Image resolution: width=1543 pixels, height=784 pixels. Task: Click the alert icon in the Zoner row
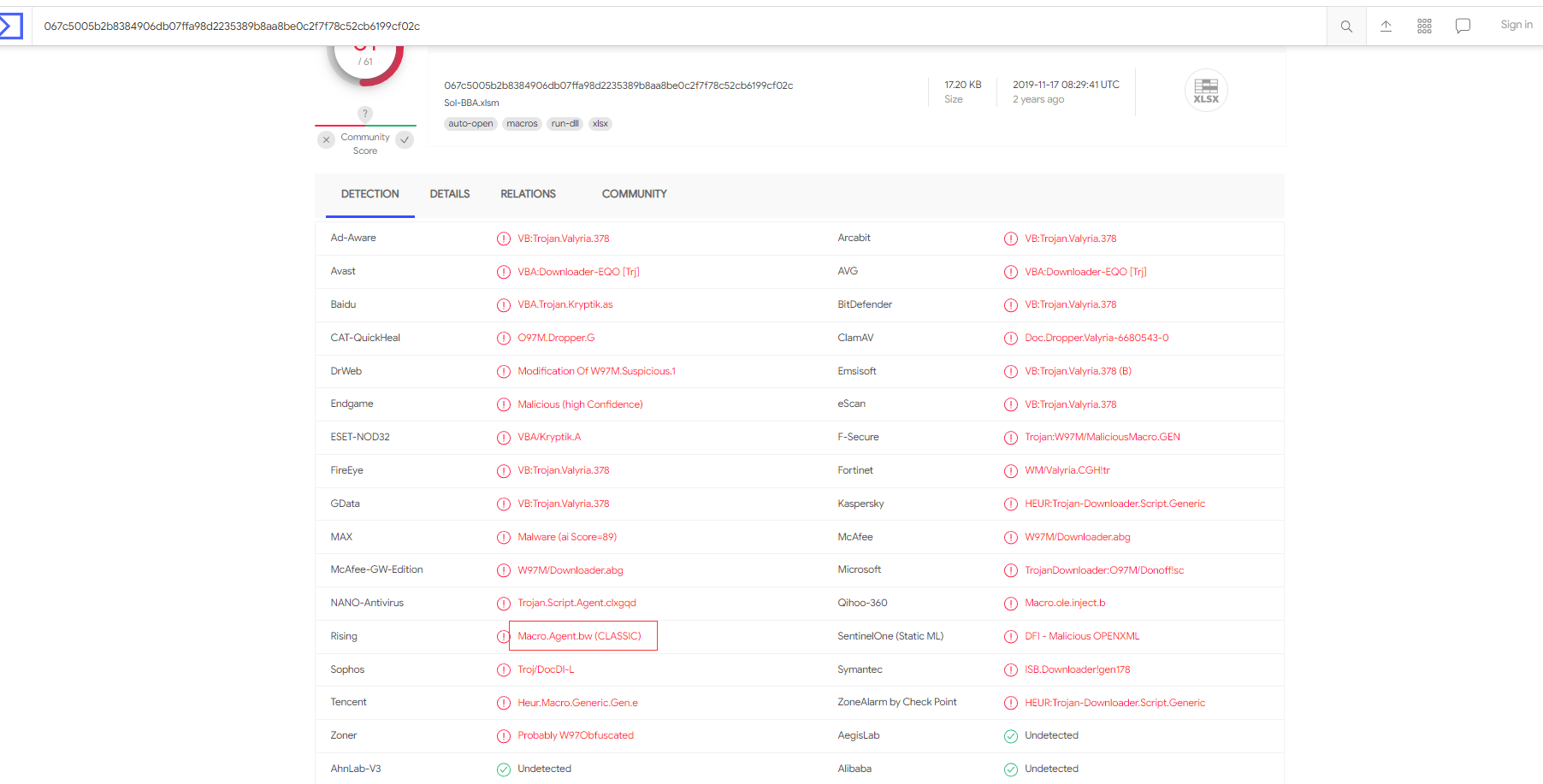click(504, 736)
